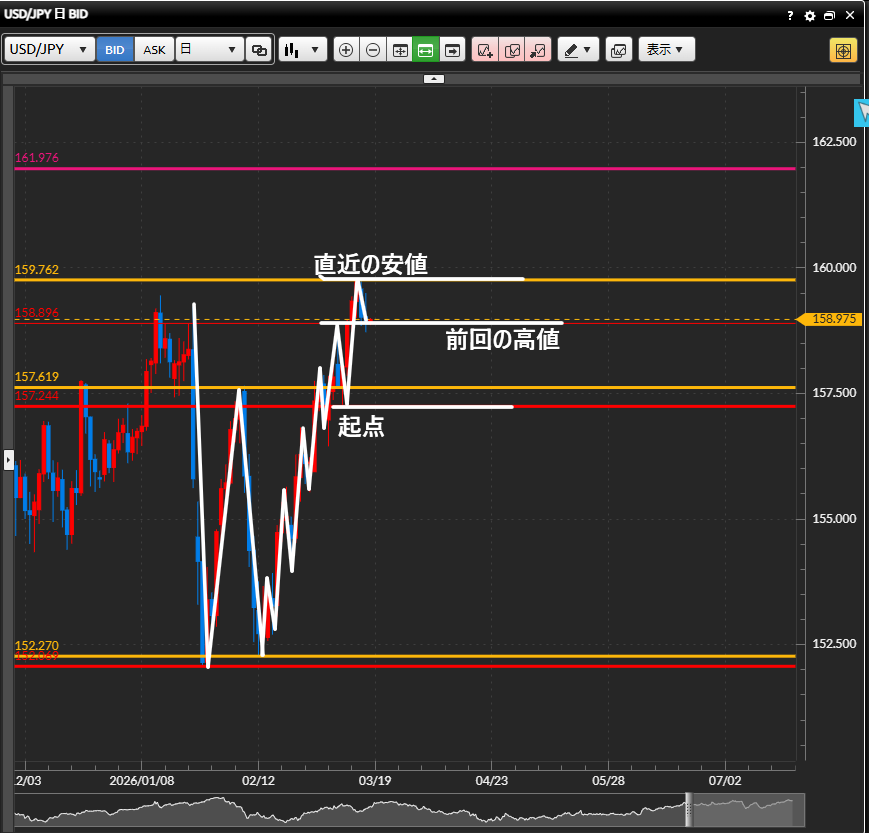The image size is (869, 833).
Task: Click the bottom overview range slider handle
Action: 688,810
